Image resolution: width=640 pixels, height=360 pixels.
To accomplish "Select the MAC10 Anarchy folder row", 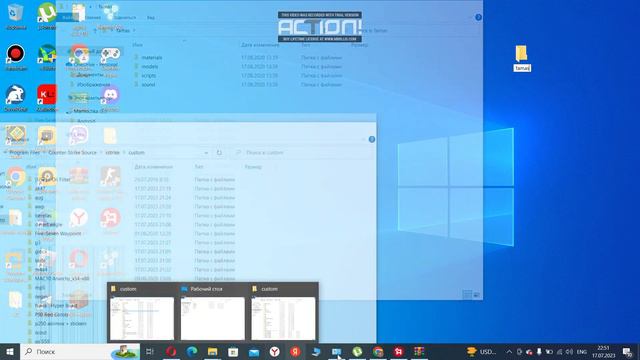I will (139, 278).
